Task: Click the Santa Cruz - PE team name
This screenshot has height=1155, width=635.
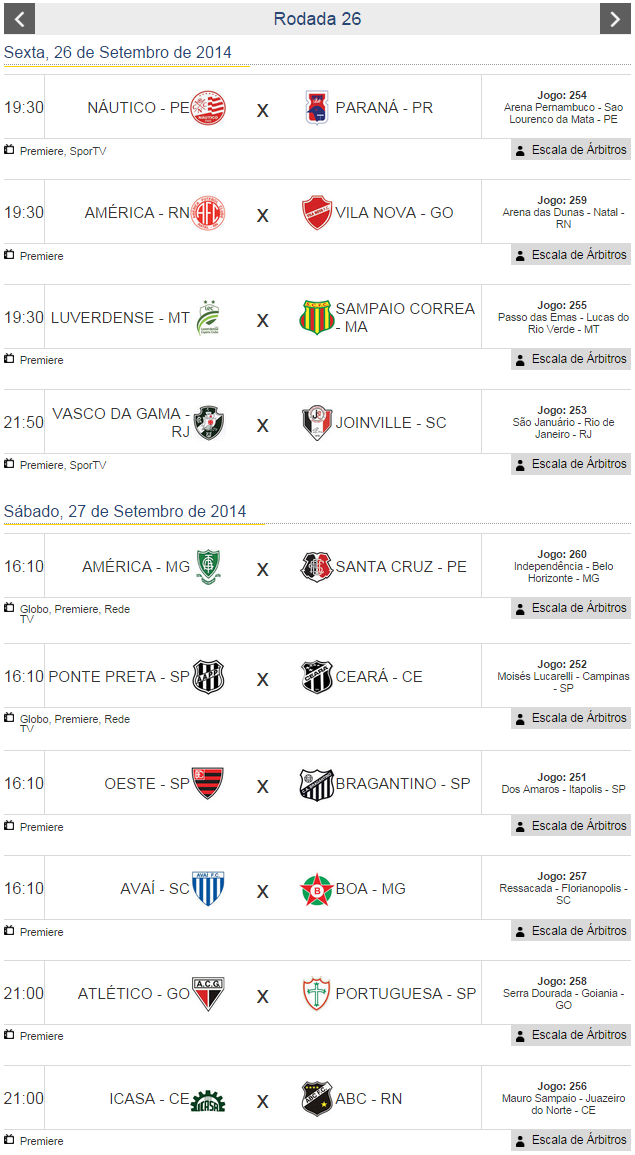Action: pos(401,567)
